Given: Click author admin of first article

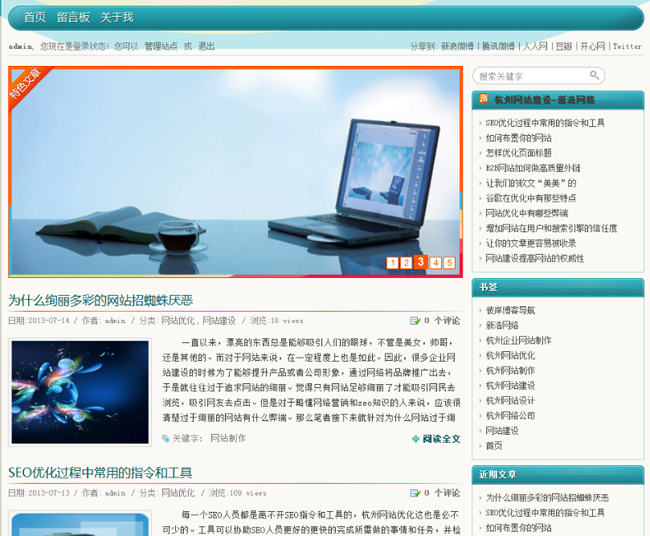Looking at the screenshot, I should point(115,320).
